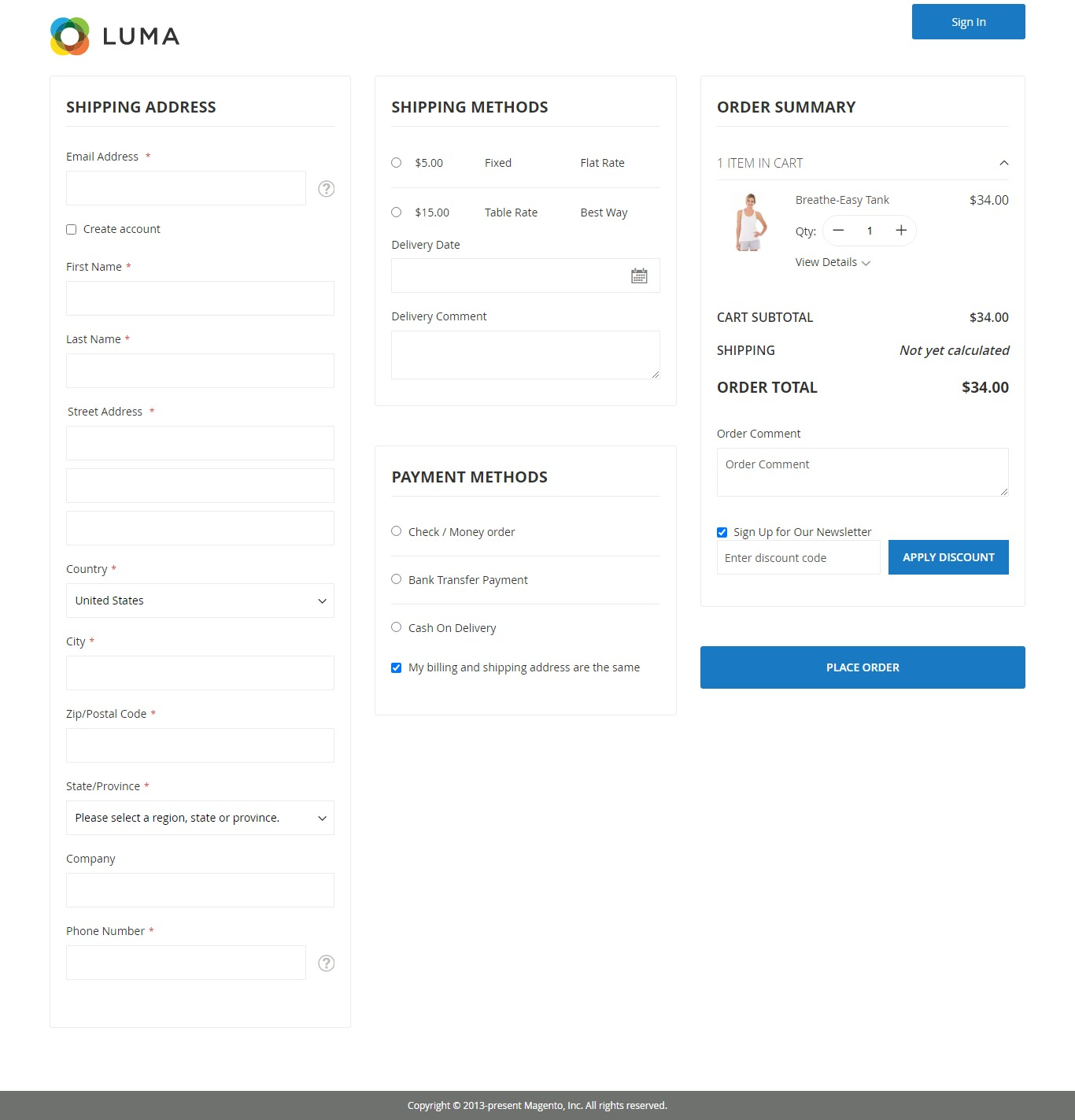Uncheck billing and shipping address same option
Image resolution: width=1075 pixels, height=1120 pixels.
pos(397,667)
